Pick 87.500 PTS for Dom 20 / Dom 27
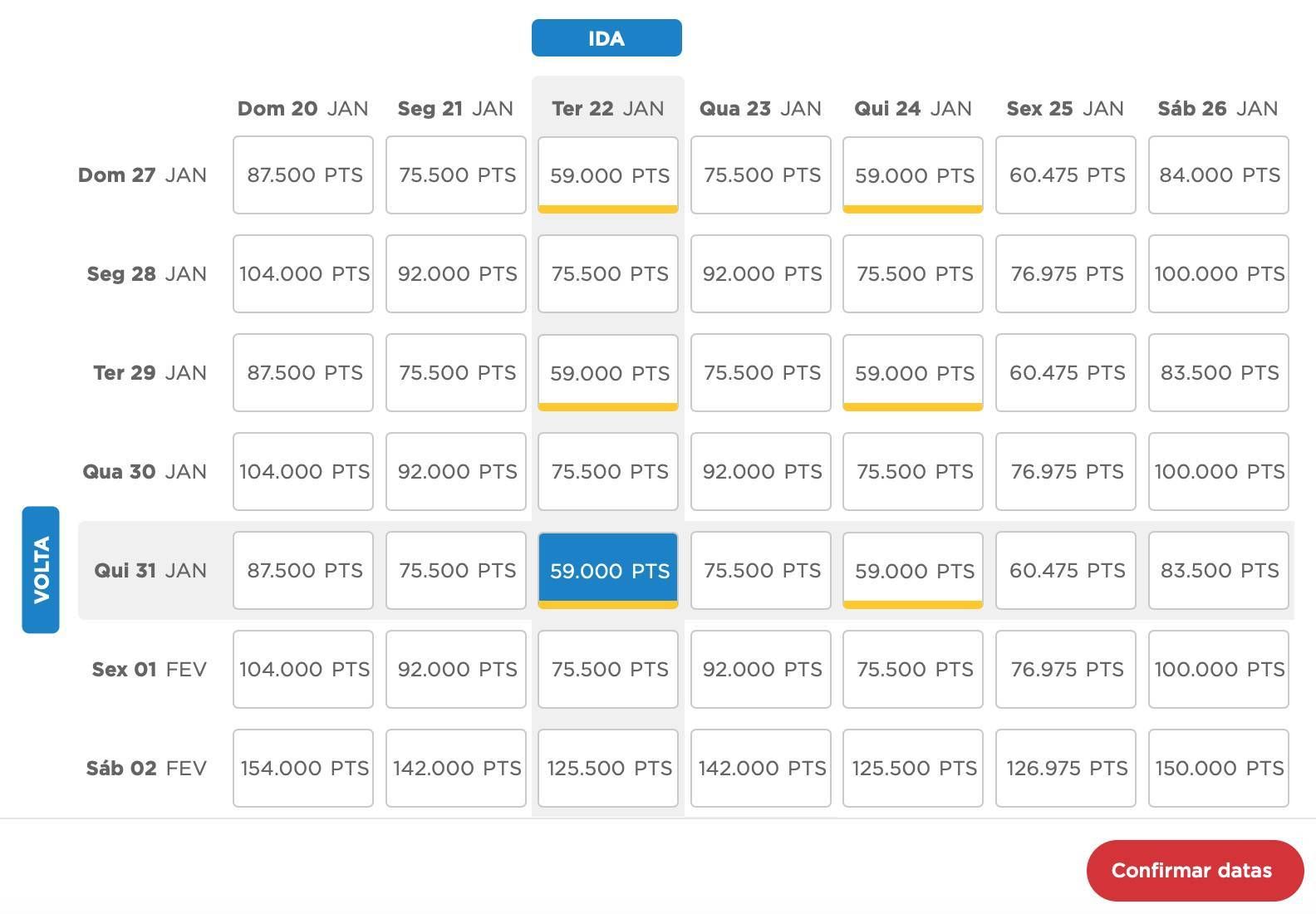1316x914 pixels. point(303,175)
